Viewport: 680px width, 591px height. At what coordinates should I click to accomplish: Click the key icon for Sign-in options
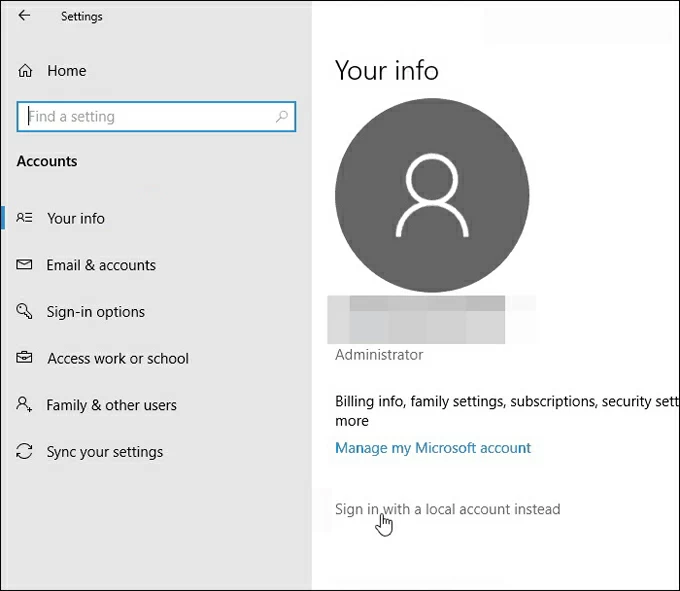pyautogui.click(x=25, y=312)
